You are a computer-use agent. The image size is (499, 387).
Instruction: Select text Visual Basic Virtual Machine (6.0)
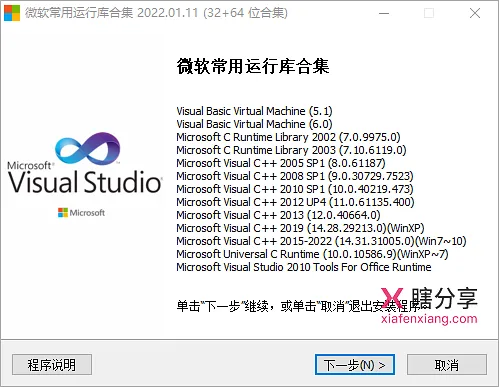[x=254, y=124]
